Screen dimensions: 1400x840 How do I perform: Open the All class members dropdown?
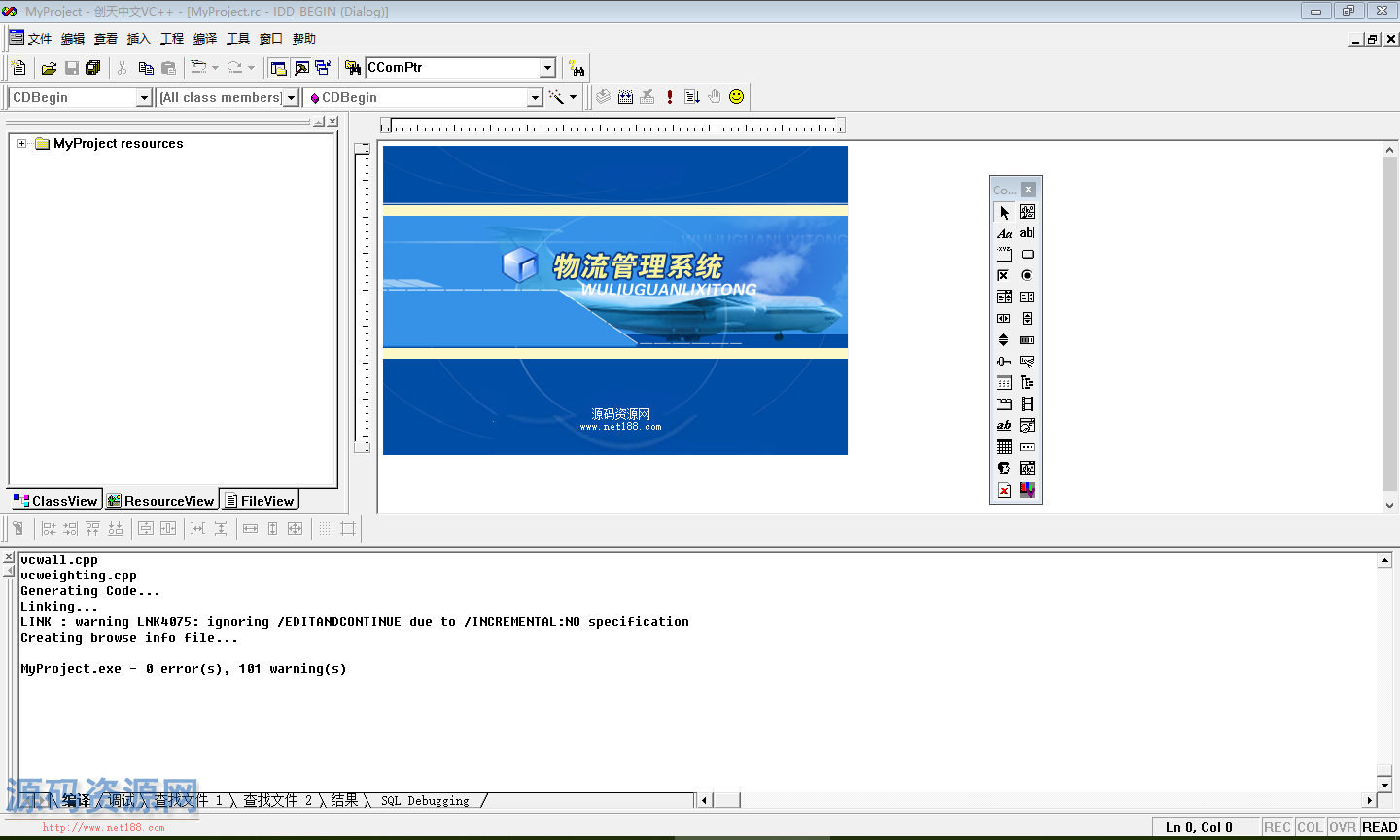[291, 98]
